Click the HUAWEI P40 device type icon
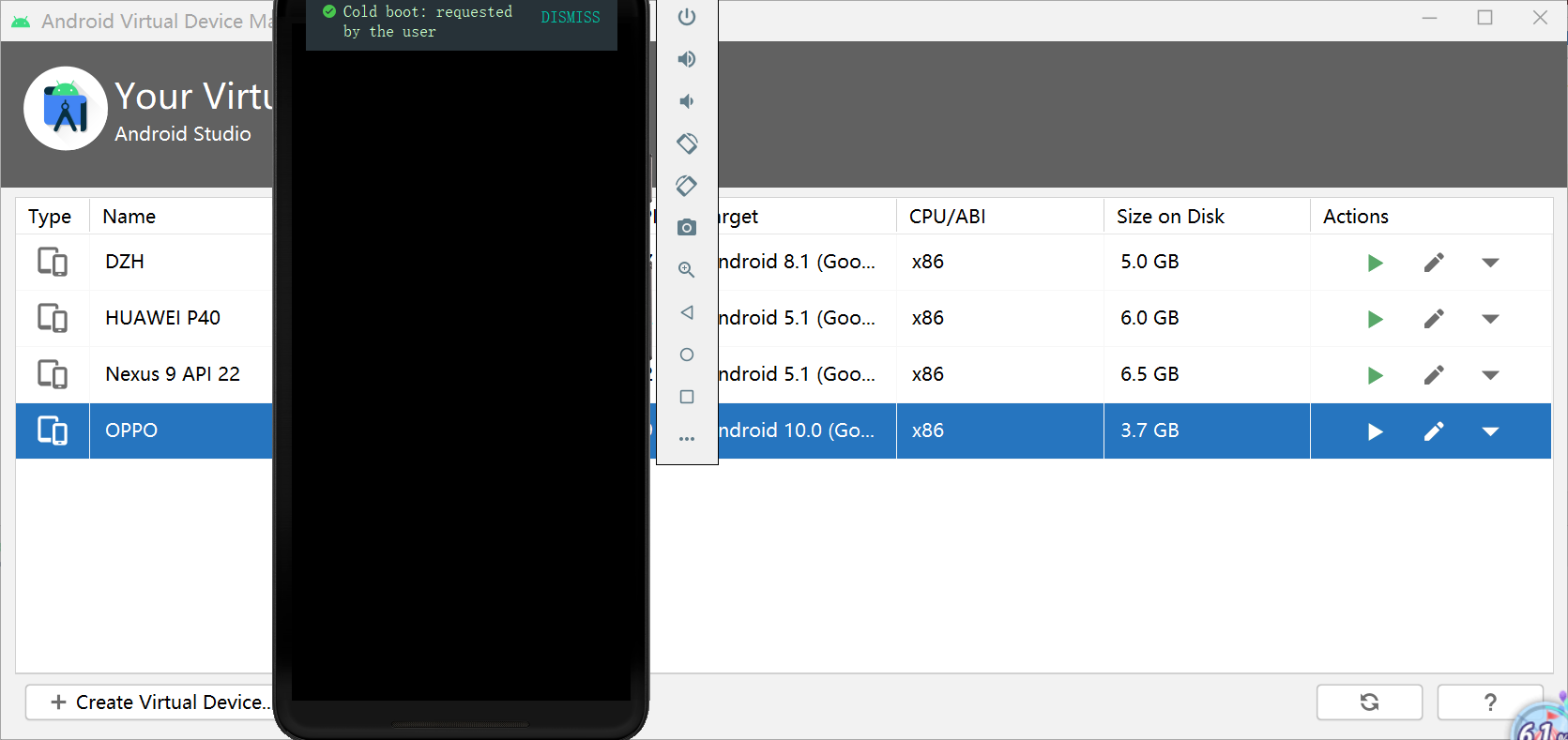This screenshot has height=740, width=1568. [x=53, y=318]
